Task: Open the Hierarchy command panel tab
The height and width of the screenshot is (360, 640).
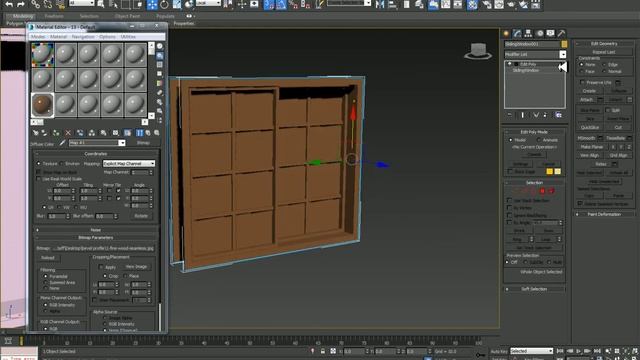Action: (x=528, y=33)
